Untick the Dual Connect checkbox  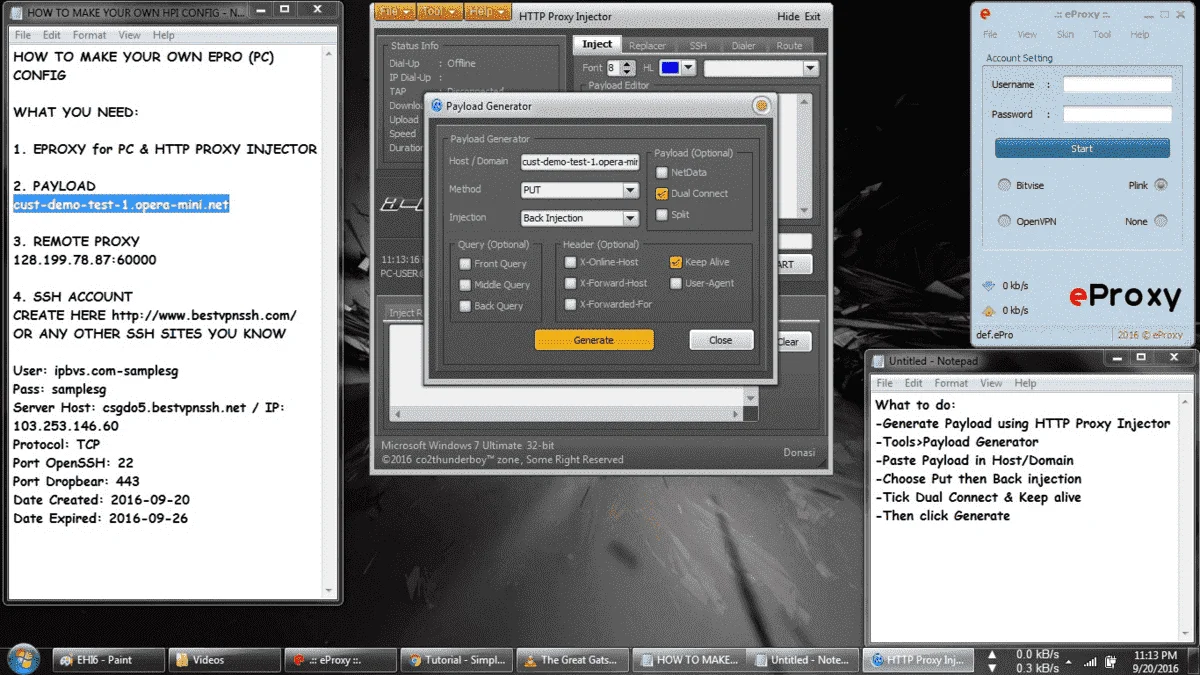662,194
